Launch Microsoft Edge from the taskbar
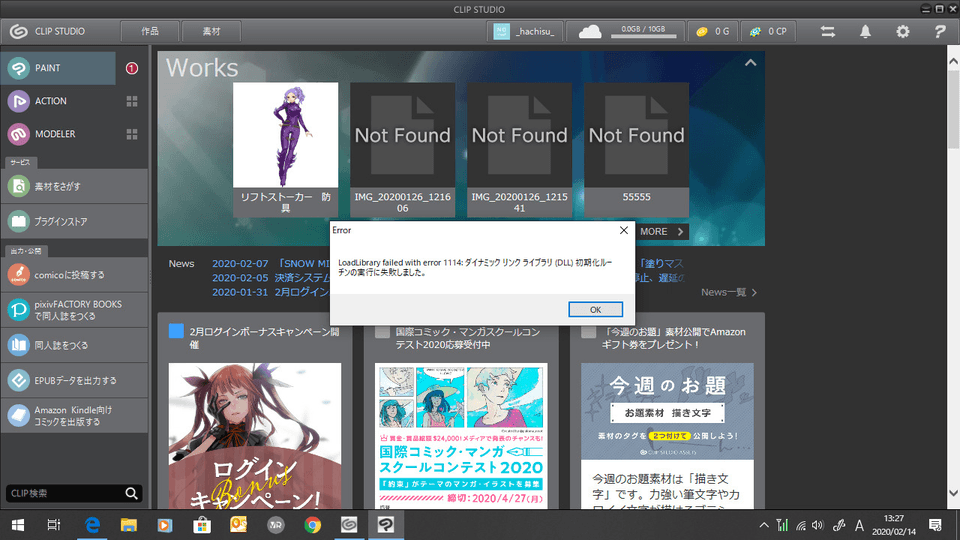Image resolution: width=960 pixels, height=540 pixels. pyautogui.click(x=92, y=525)
